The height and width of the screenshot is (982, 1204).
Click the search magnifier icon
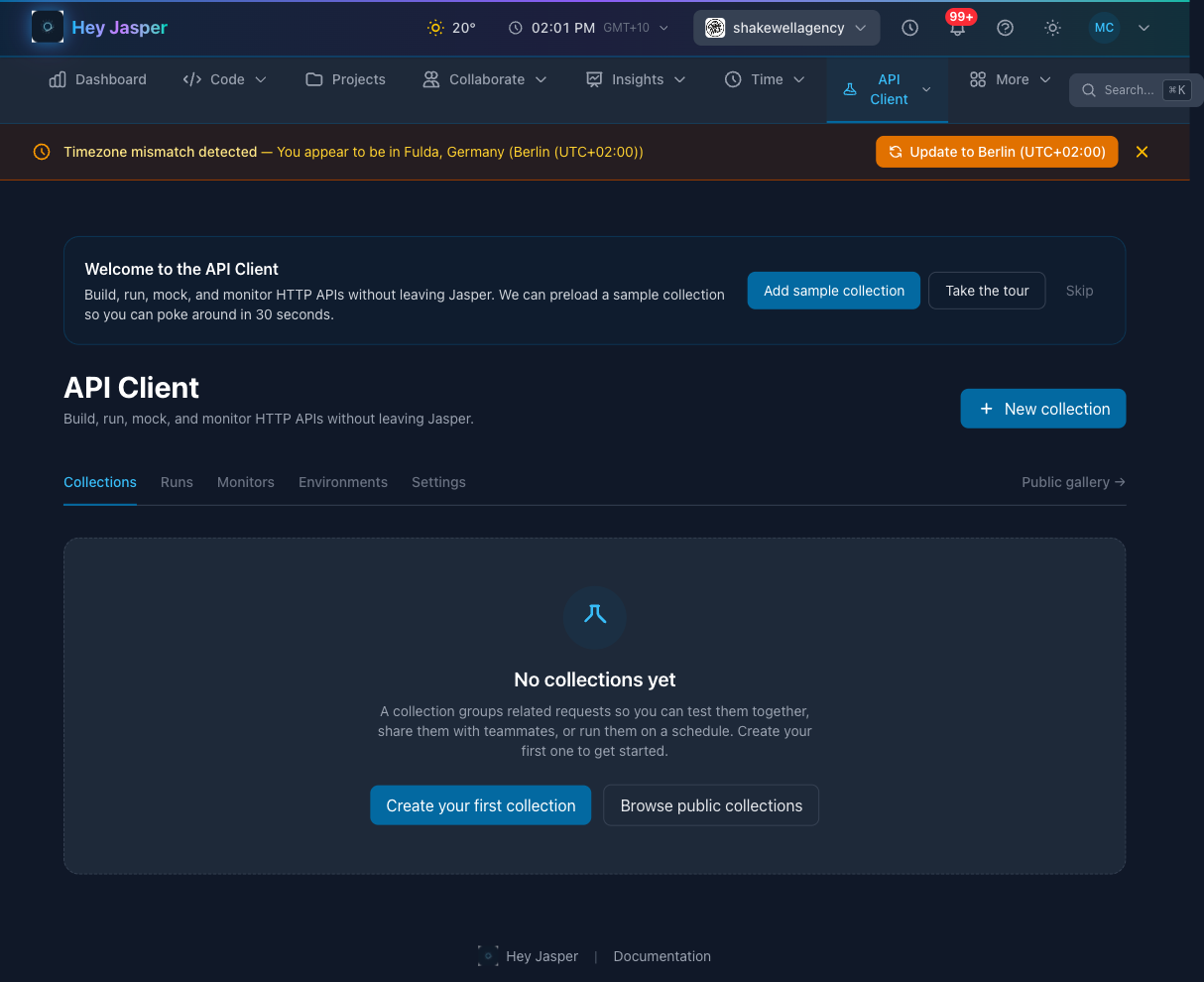(1088, 90)
